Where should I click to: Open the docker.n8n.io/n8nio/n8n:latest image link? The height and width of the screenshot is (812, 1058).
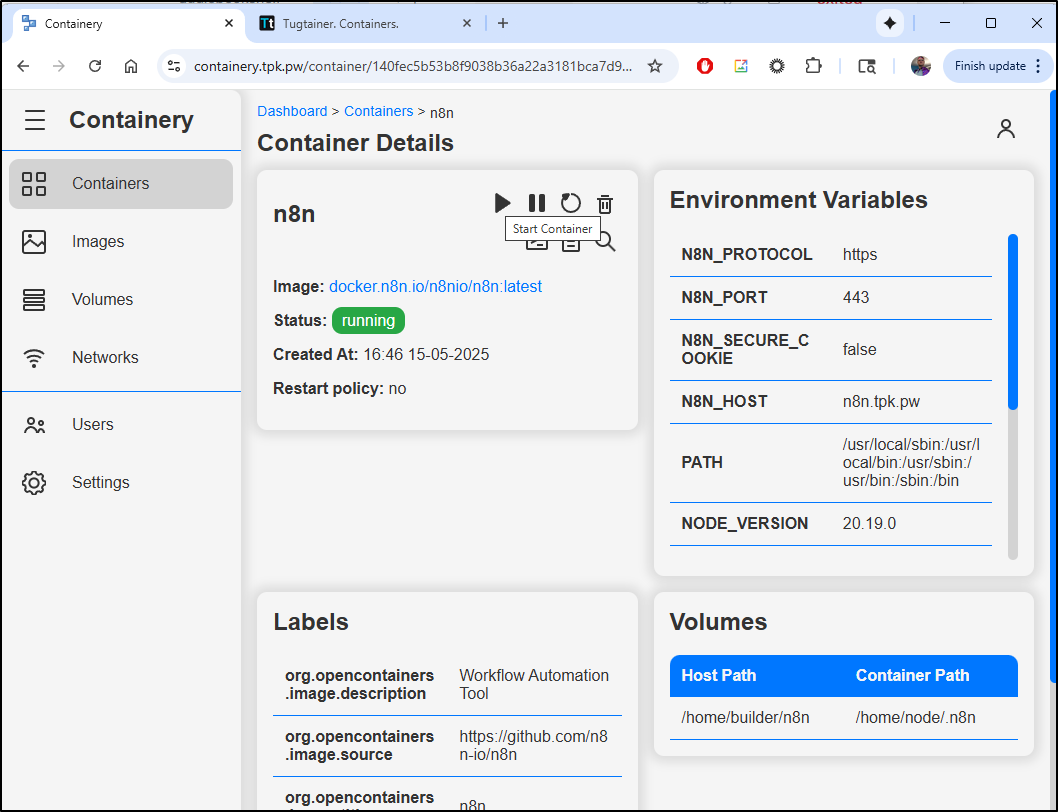(435, 286)
